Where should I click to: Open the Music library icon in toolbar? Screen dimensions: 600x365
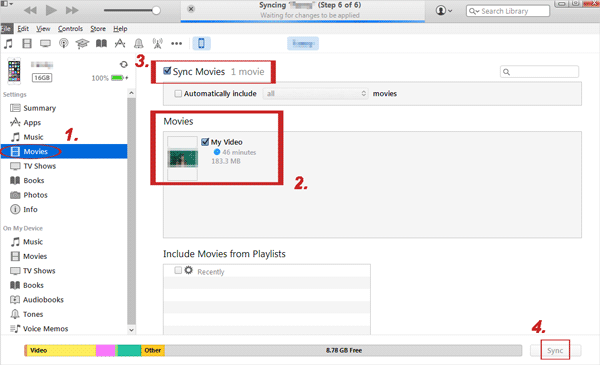pyautogui.click(x=8, y=44)
